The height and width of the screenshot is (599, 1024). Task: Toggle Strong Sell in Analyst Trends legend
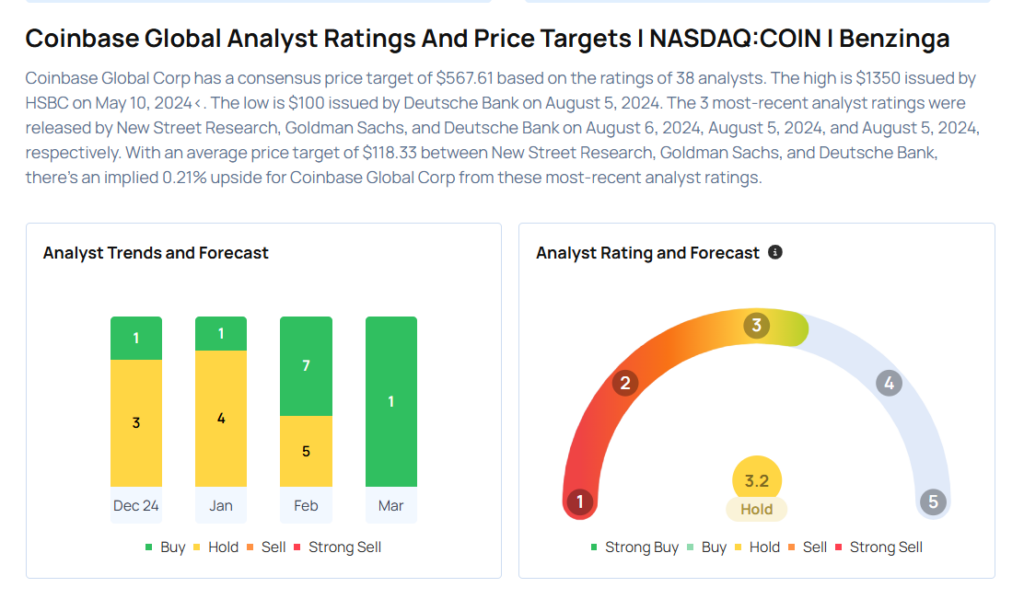(x=337, y=547)
